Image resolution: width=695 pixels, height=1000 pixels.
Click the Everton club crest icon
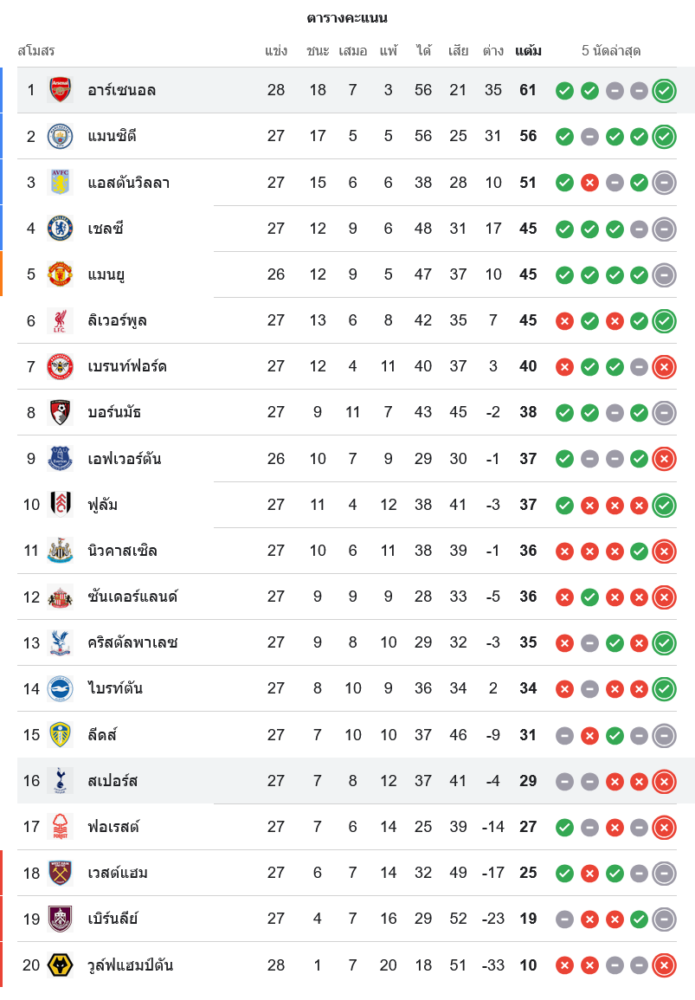[x=60, y=459]
